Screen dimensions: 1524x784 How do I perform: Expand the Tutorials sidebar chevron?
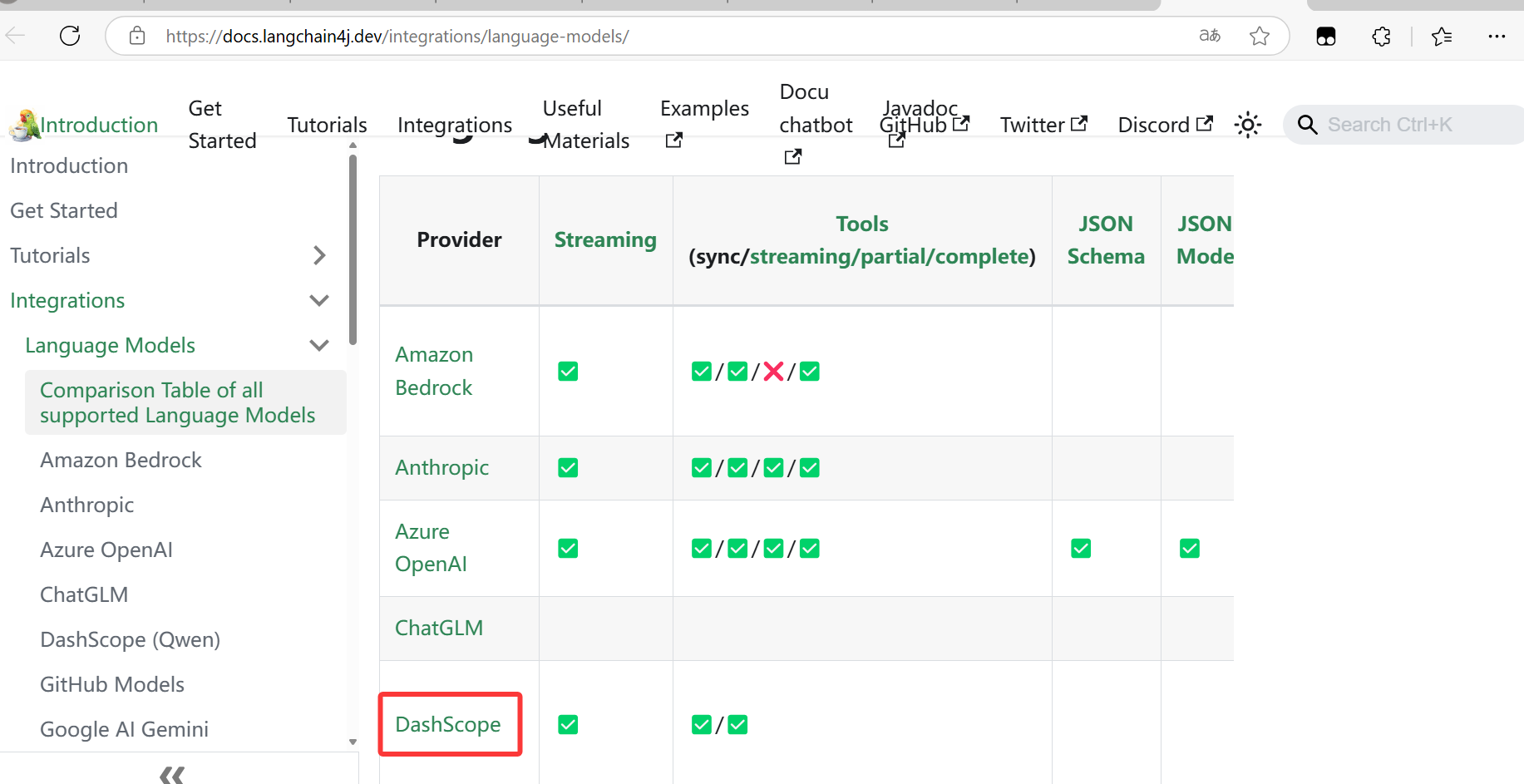tap(319, 255)
